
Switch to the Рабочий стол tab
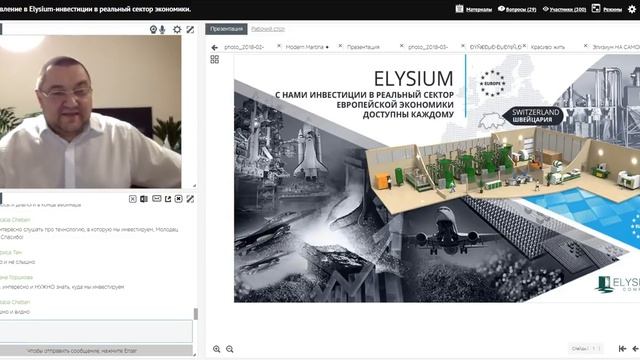click(x=268, y=29)
